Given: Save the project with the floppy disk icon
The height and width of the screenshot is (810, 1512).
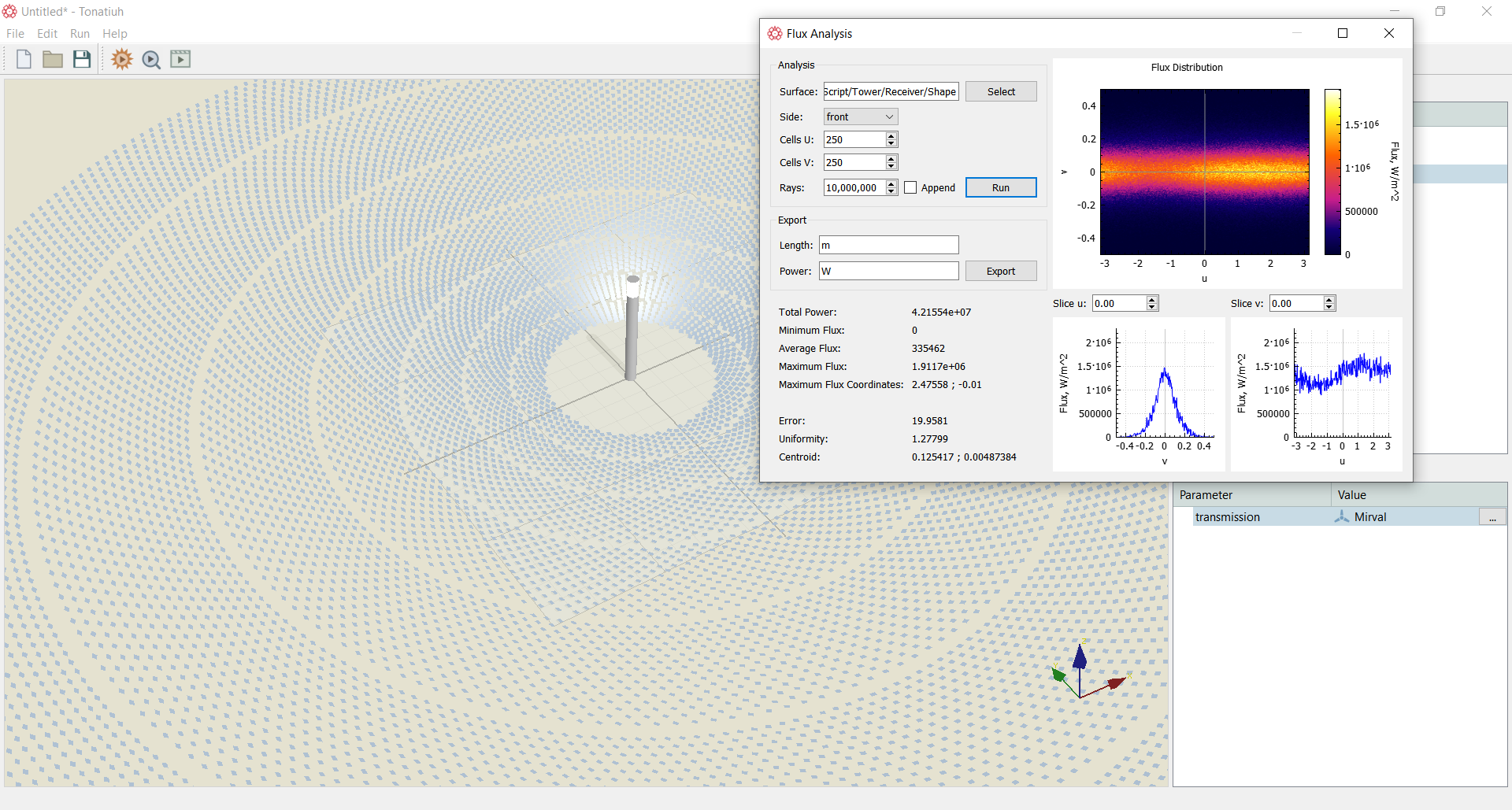Looking at the screenshot, I should point(82,59).
